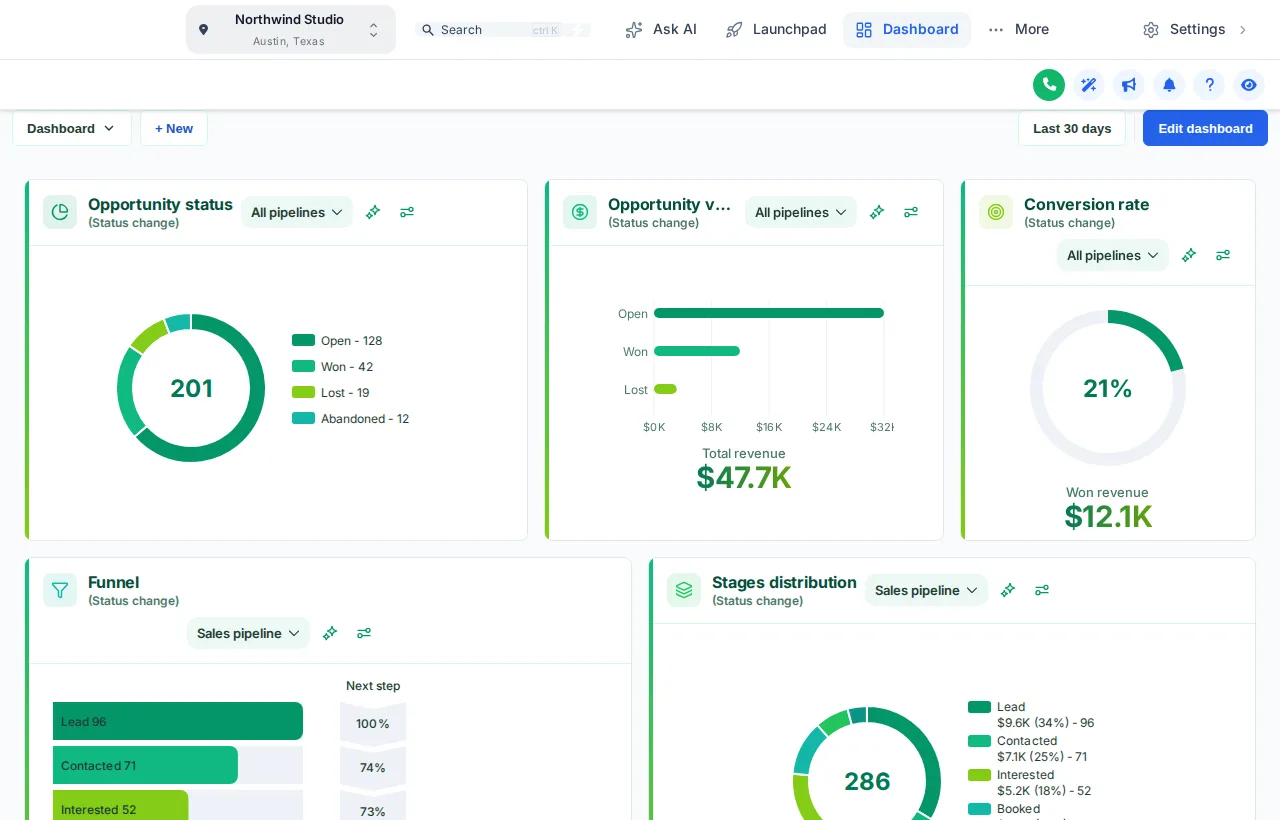The image size is (1280, 820).
Task: Toggle Contacted series in Stages distribution legend
Action: coord(1029,748)
